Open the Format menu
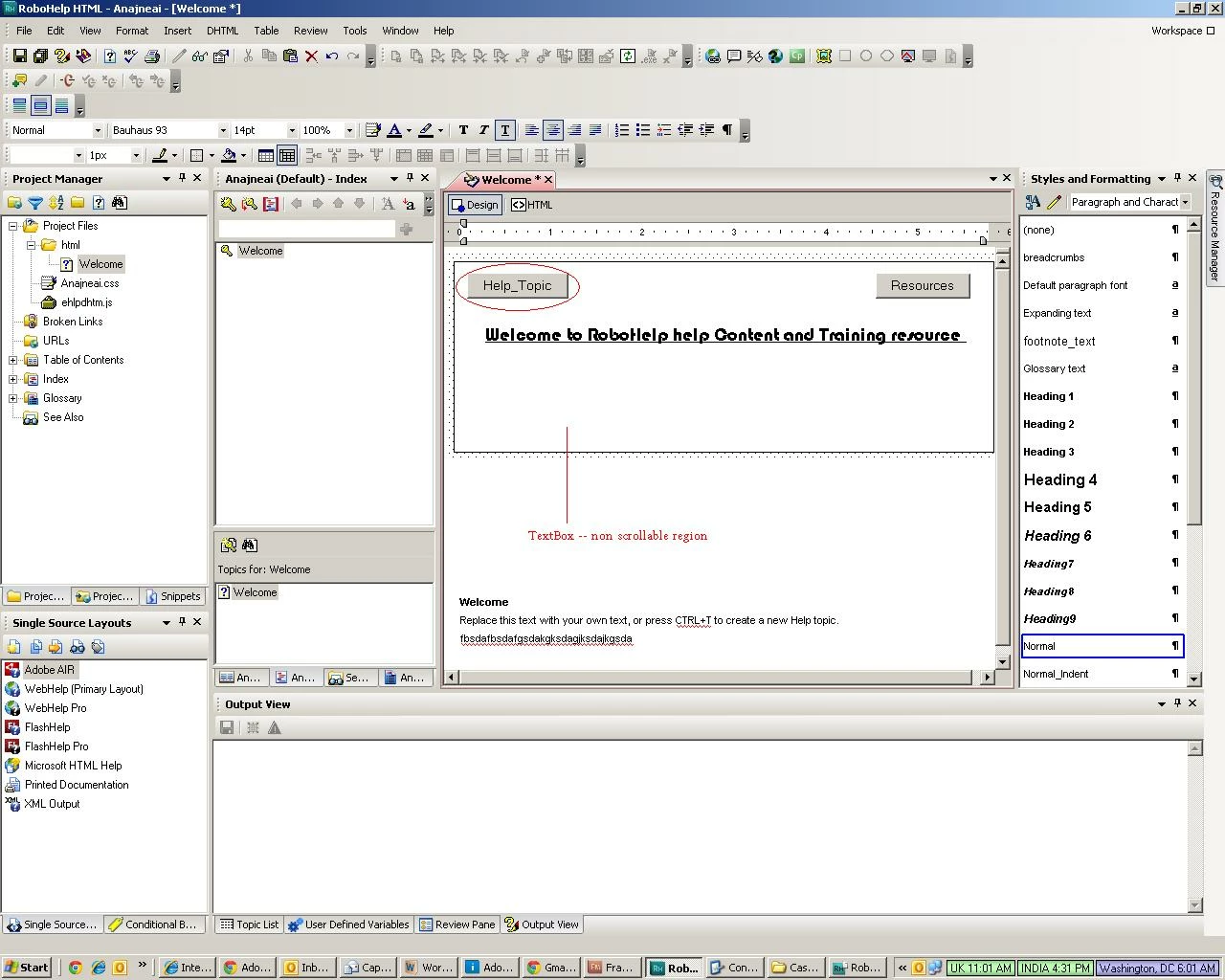This screenshot has height=980, width=1225. coord(132,31)
